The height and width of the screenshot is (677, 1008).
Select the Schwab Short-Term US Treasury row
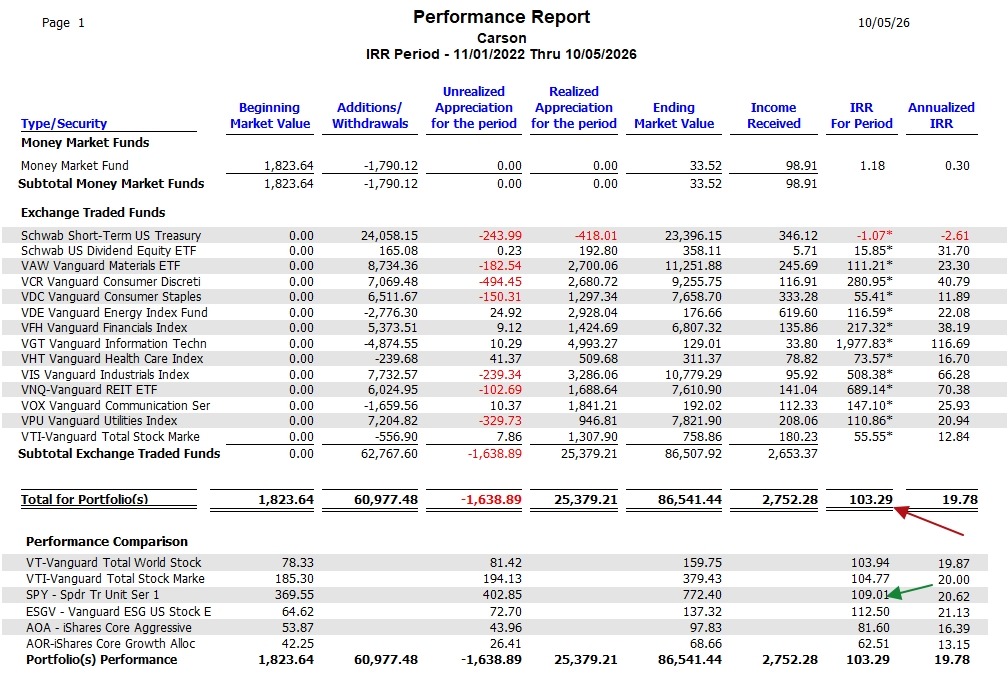(504, 235)
